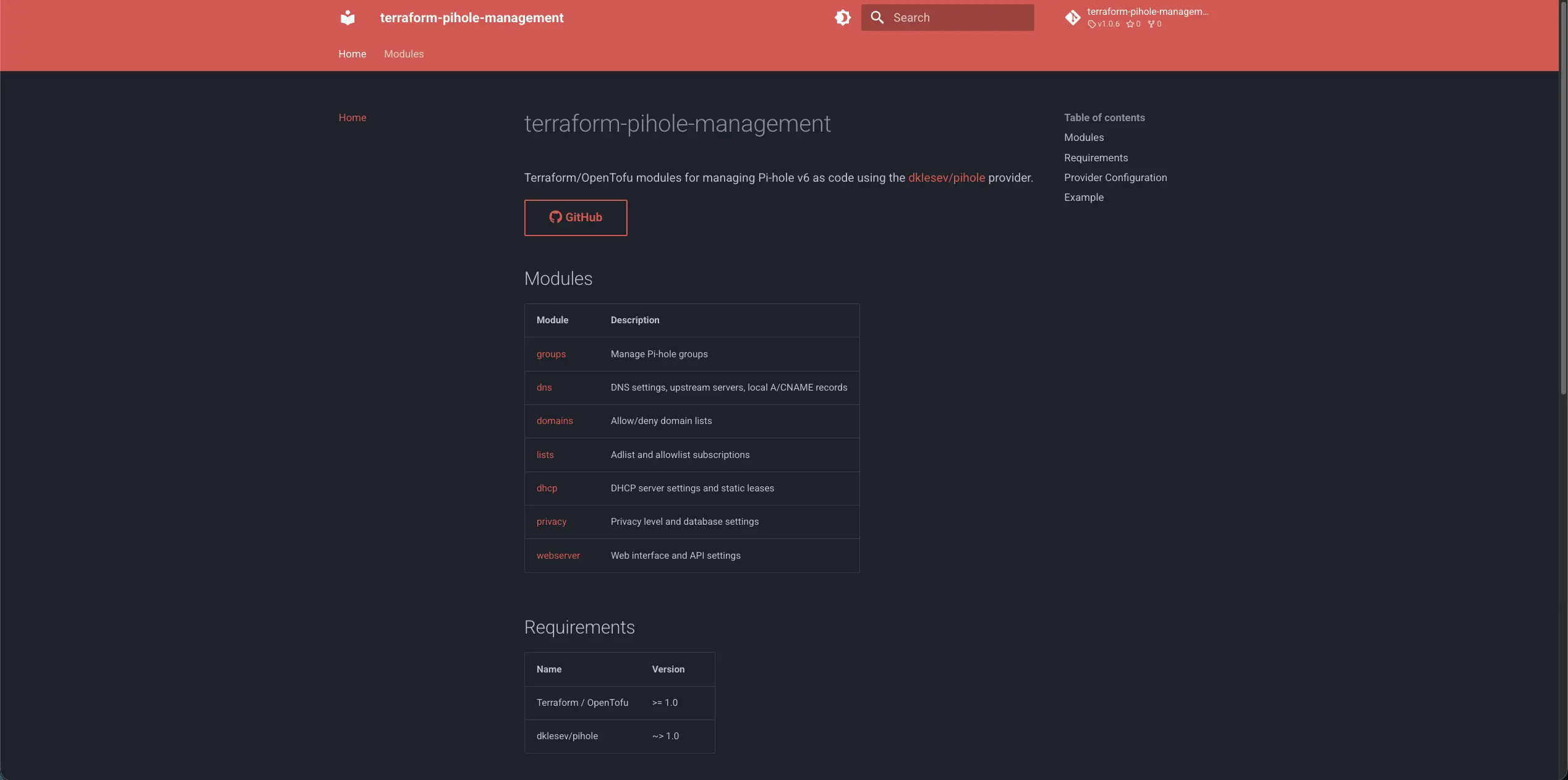Open the domains module link

click(x=555, y=421)
